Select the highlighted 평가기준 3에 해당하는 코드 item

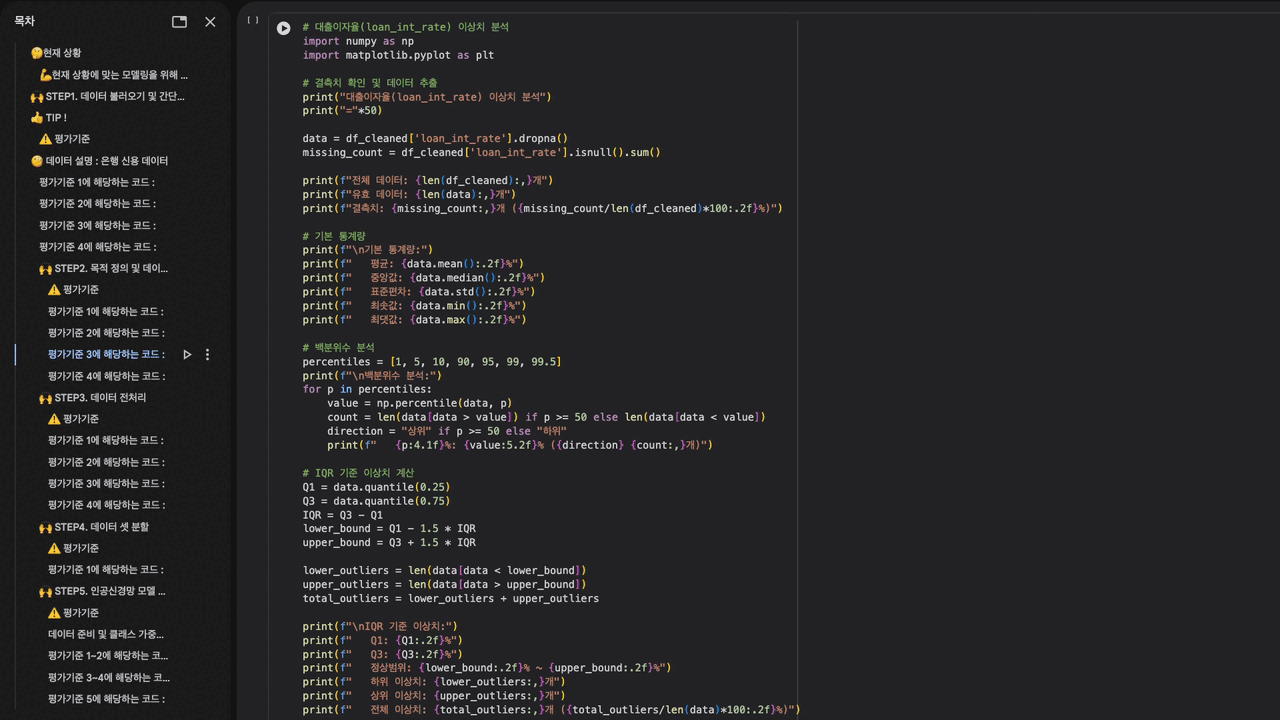coord(106,354)
